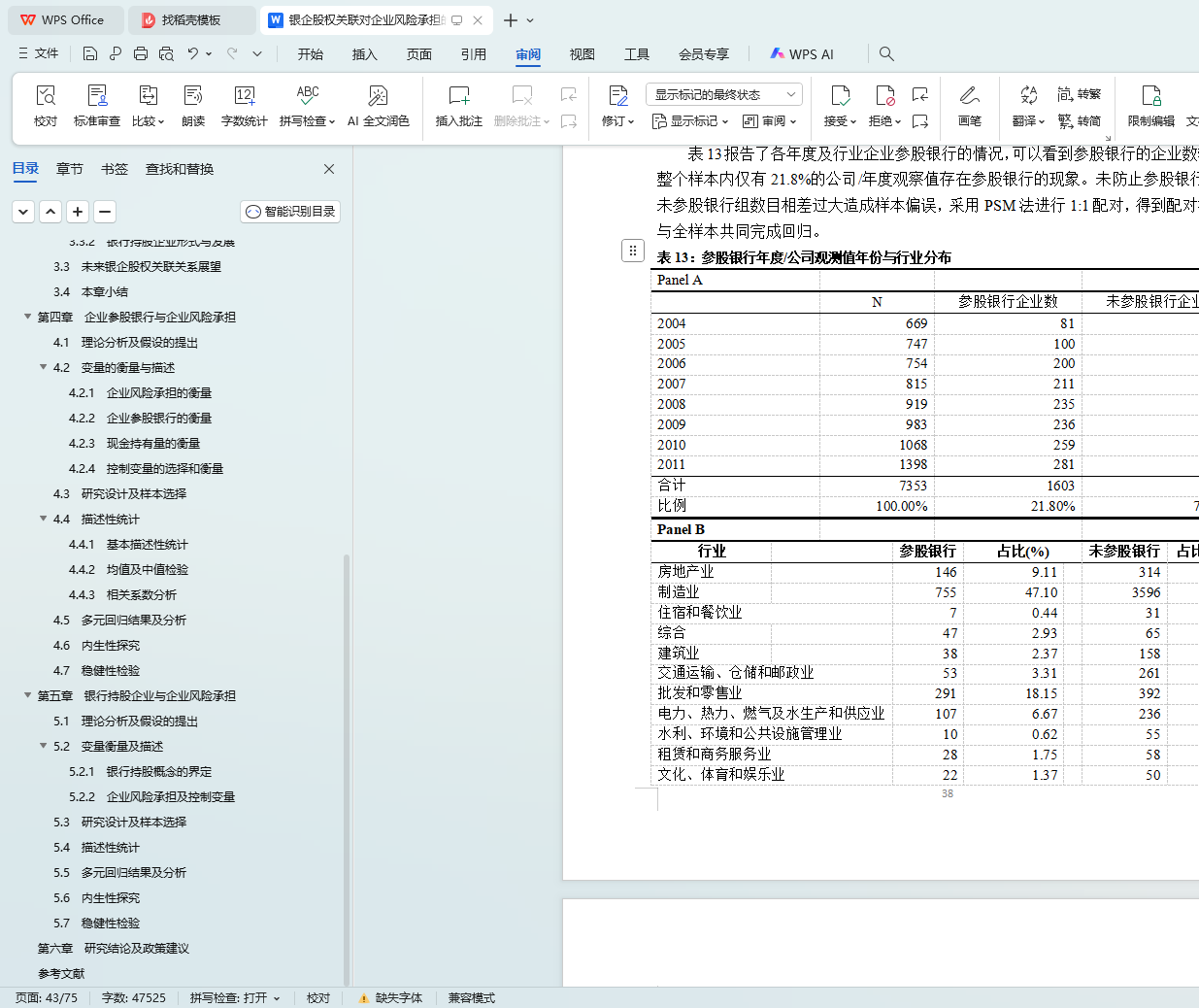This screenshot has height=1008, width=1199.
Task: Switch to 找稻壳模板 document tab
Action: [192, 20]
